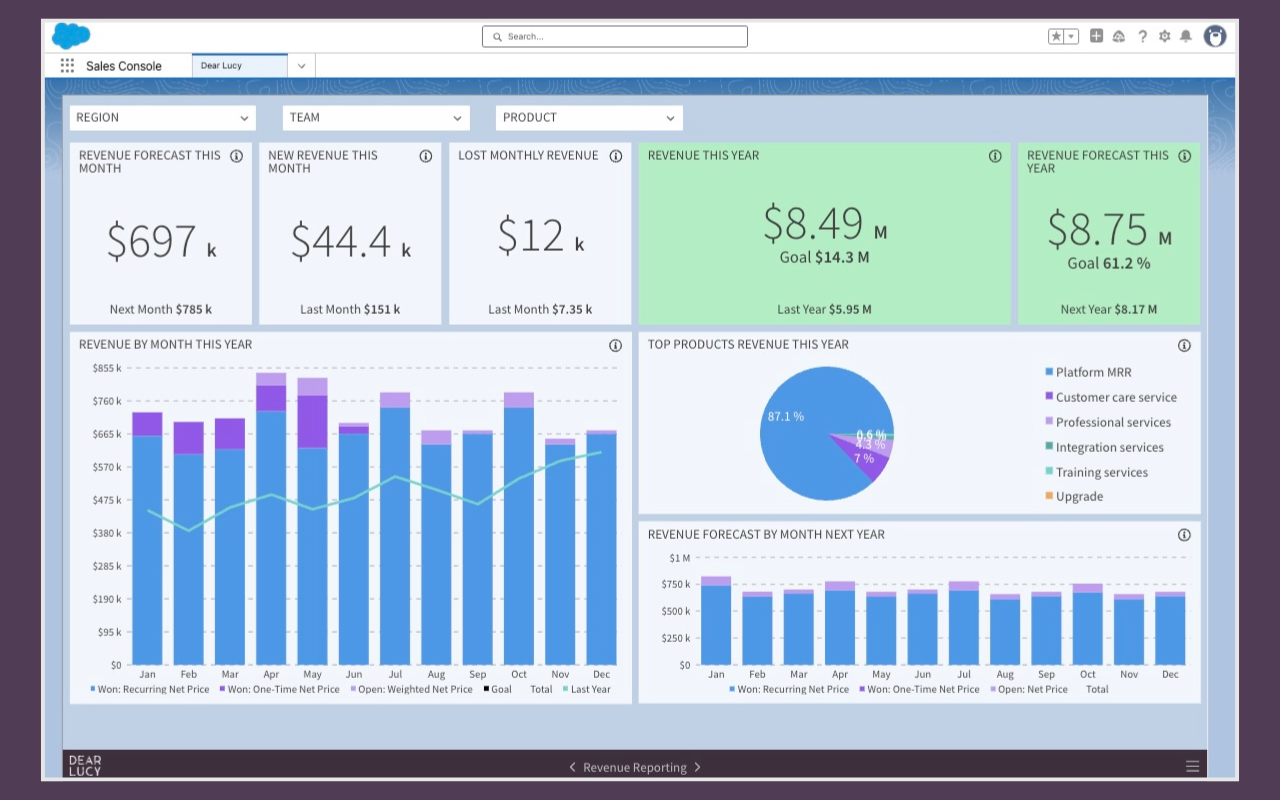Show info for Lost Monthly Revenue
This screenshot has width=1280, height=800.
(616, 156)
